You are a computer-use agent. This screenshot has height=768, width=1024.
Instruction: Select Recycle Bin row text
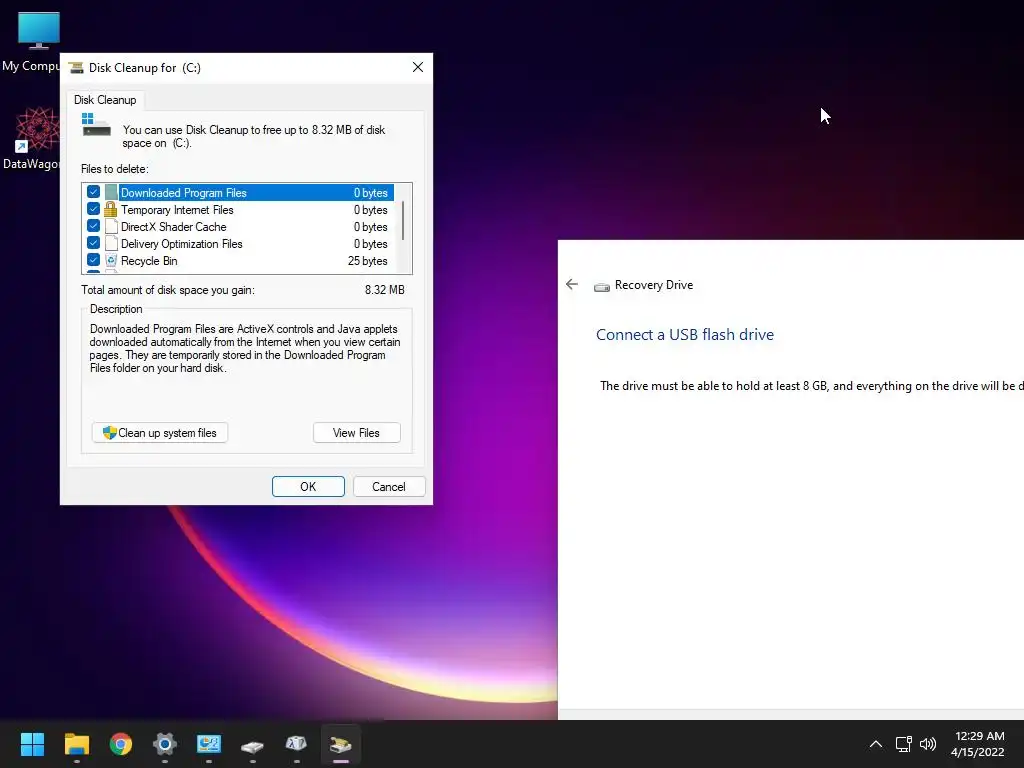(x=149, y=261)
